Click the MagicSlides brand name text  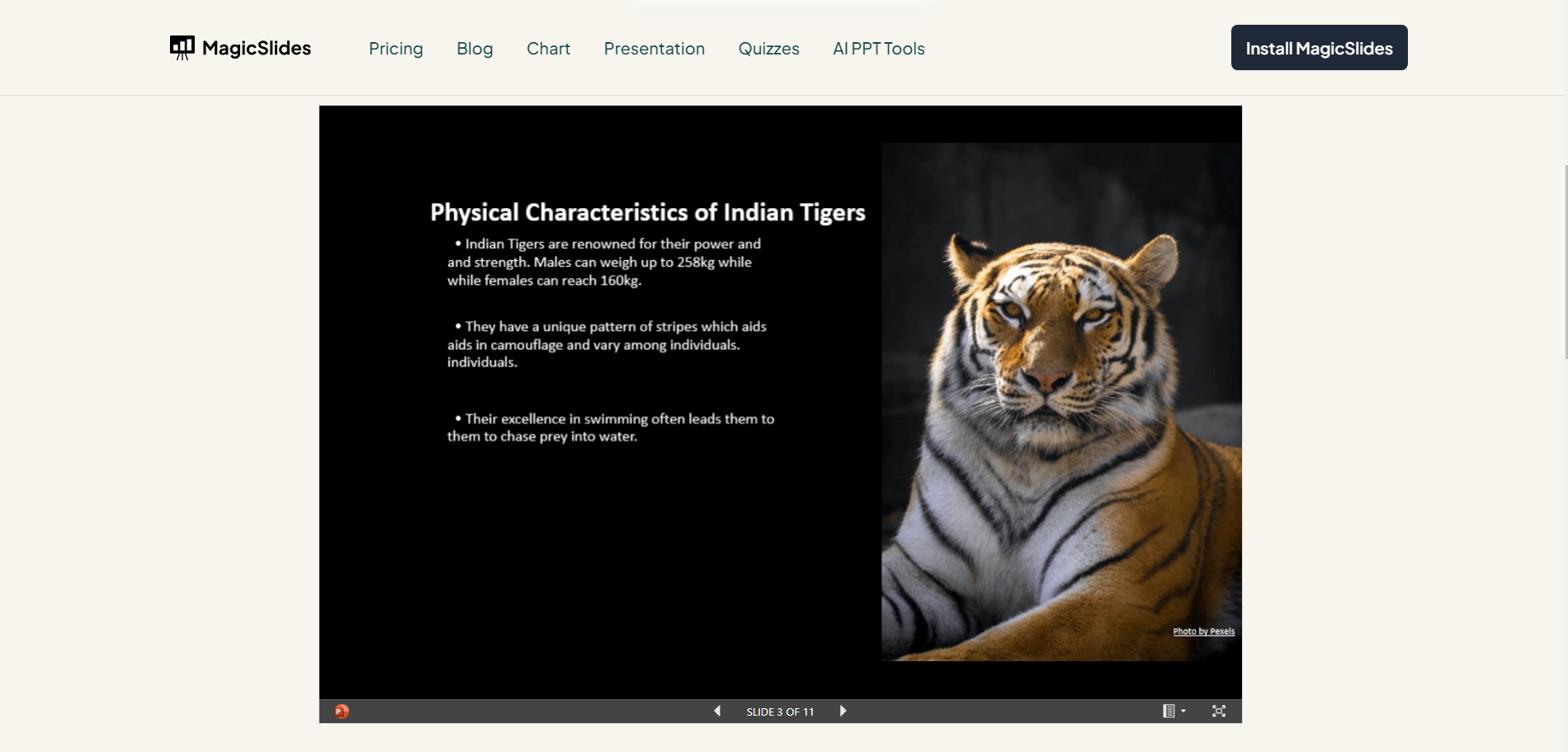pyautogui.click(x=256, y=48)
